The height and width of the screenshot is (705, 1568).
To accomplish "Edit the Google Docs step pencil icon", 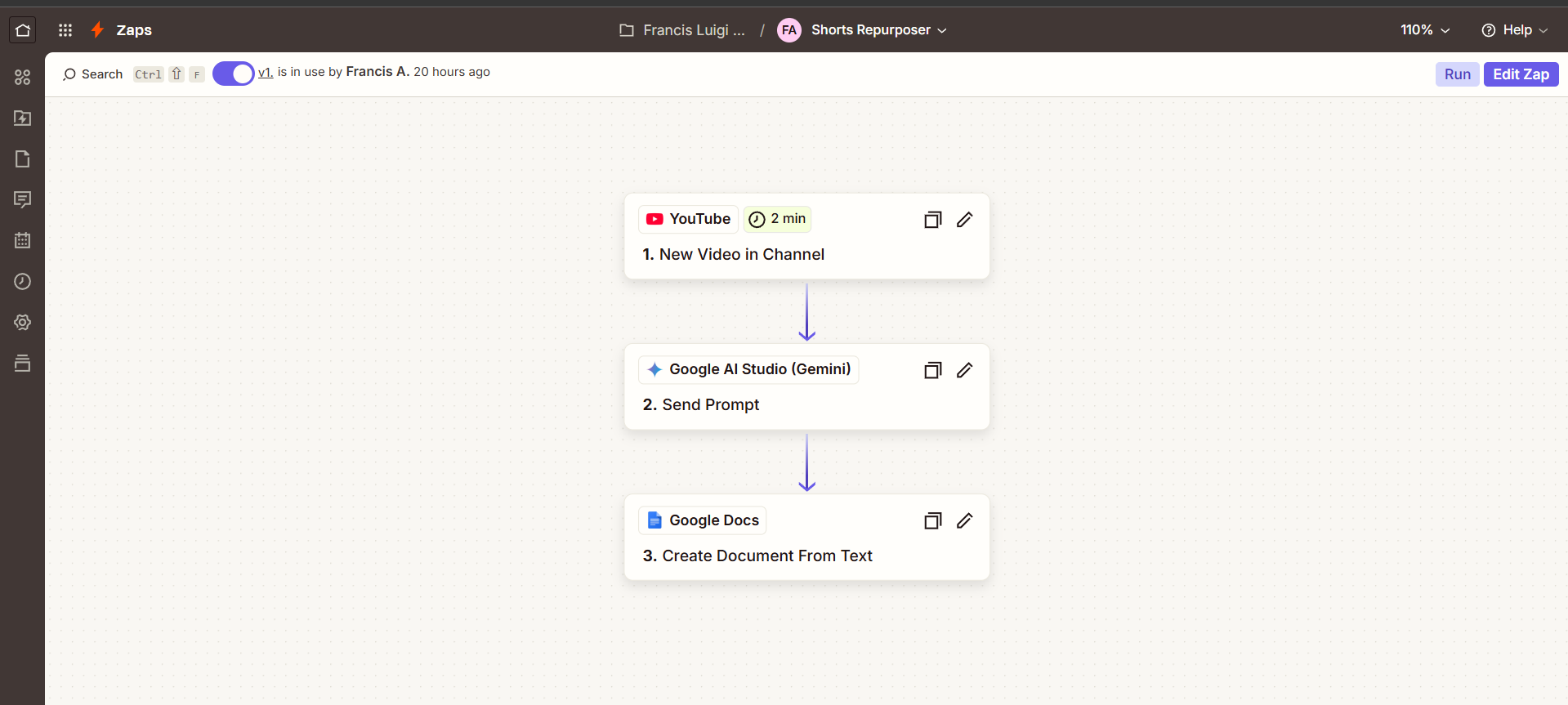I will click(x=965, y=520).
